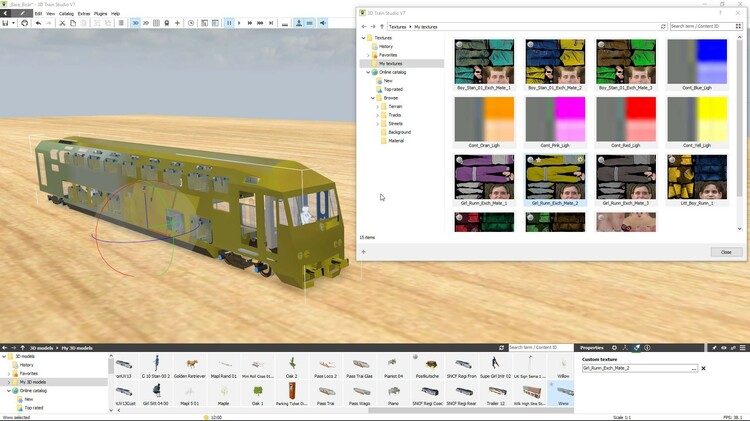This screenshot has width=750, height=421.
Task: Select the Cont_Red_Ligh texture thumbnail
Action: coord(626,120)
